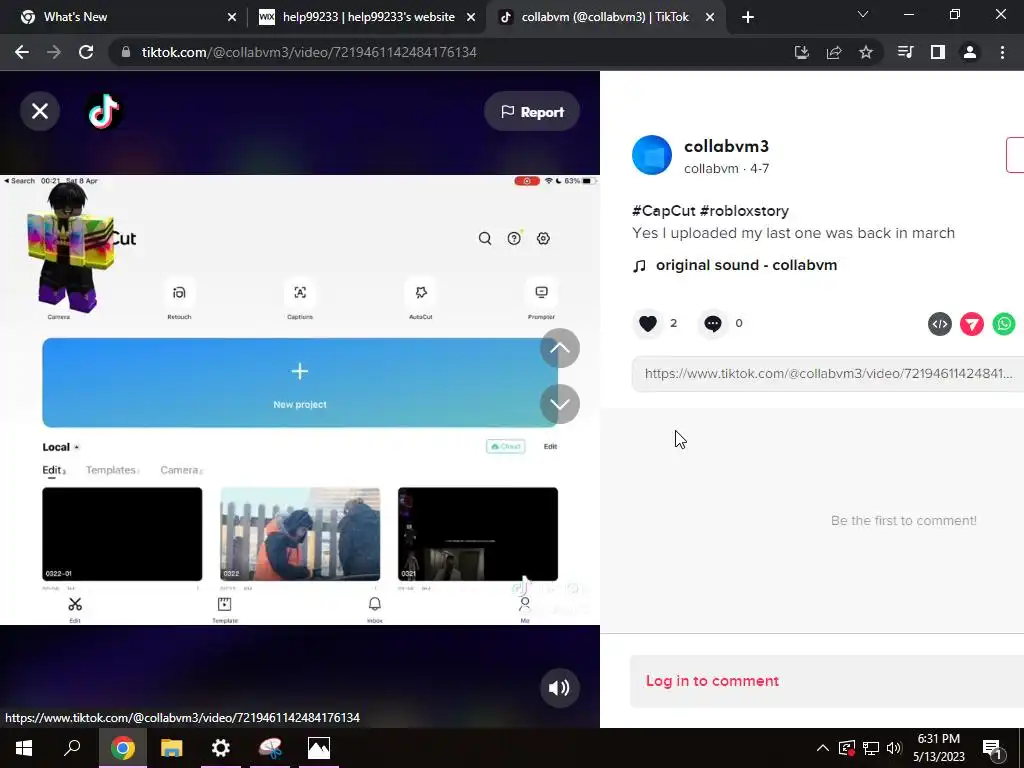Open Settings gear in taskbar

point(221,748)
